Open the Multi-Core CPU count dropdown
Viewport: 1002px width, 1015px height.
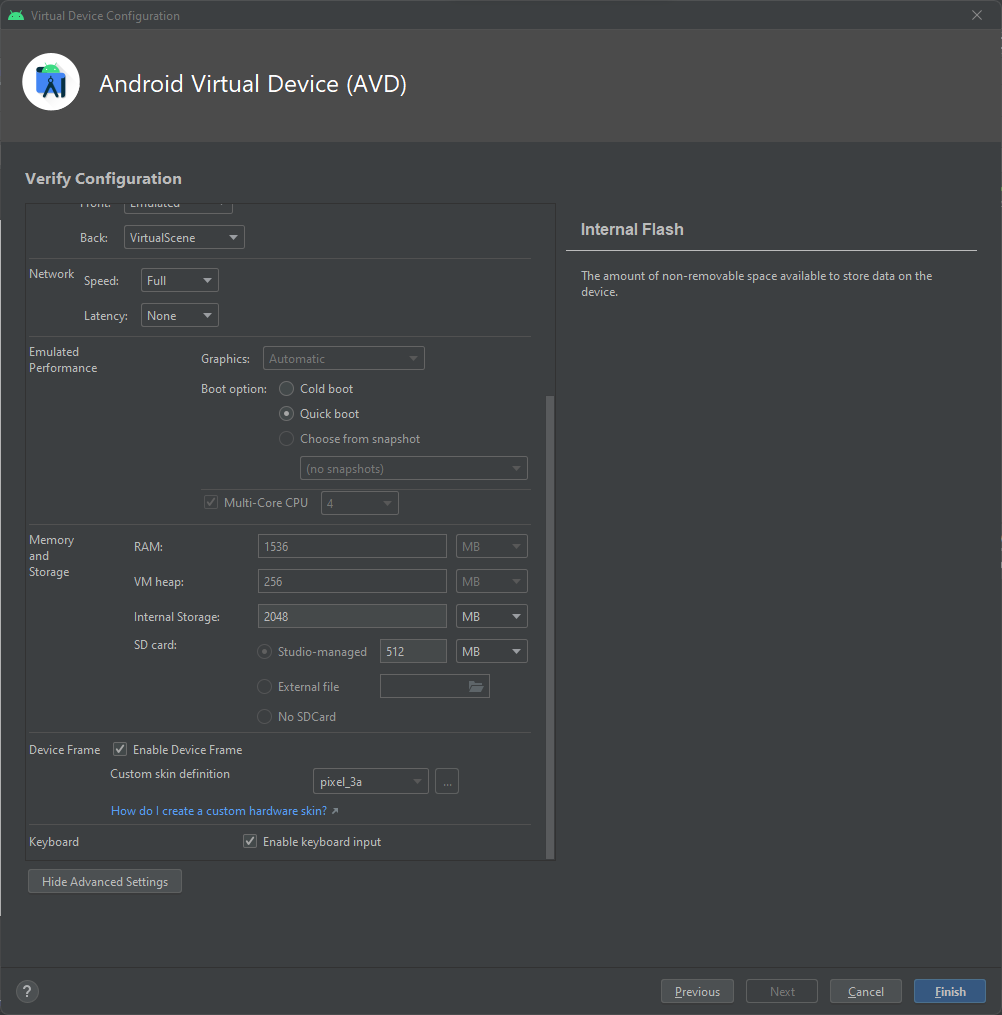360,503
